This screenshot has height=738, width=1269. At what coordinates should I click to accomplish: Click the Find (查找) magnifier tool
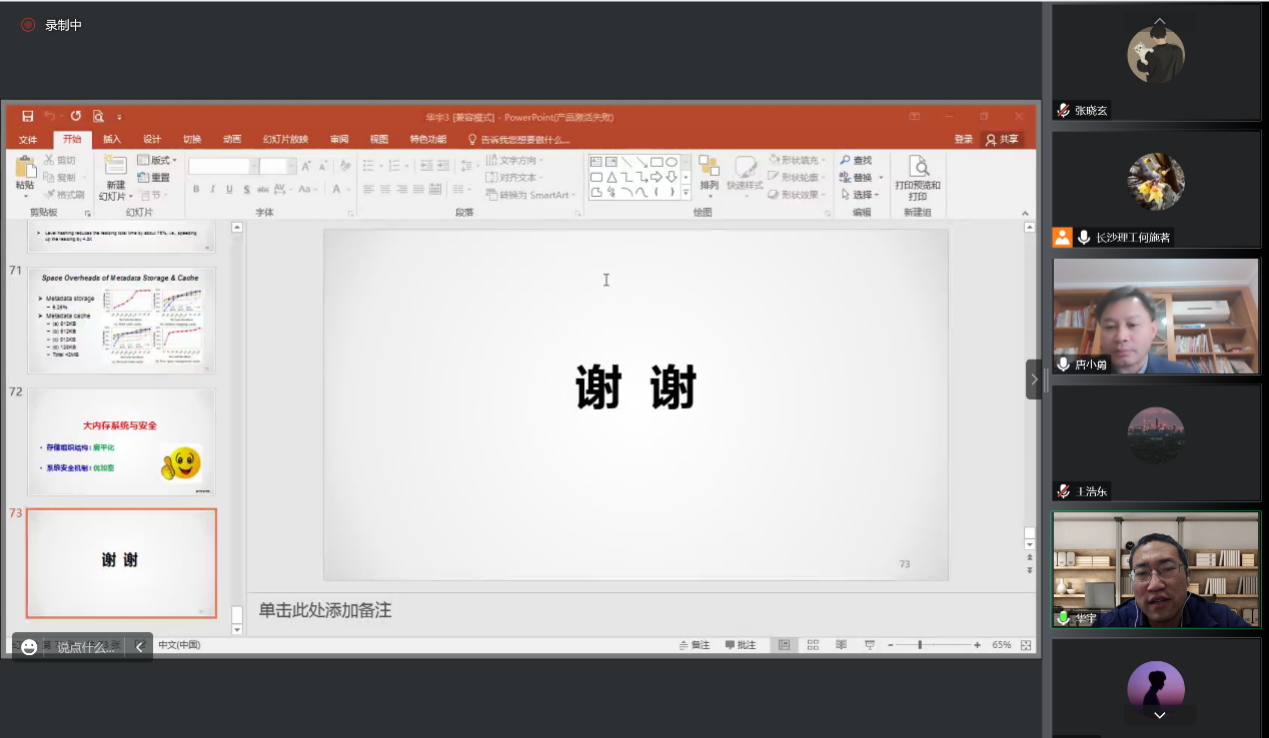[856, 160]
